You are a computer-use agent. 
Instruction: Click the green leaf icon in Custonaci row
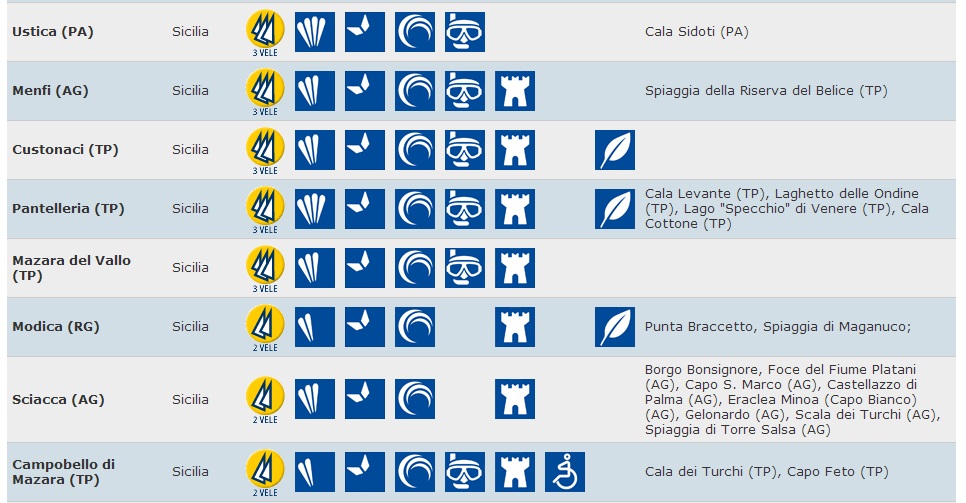(x=615, y=150)
